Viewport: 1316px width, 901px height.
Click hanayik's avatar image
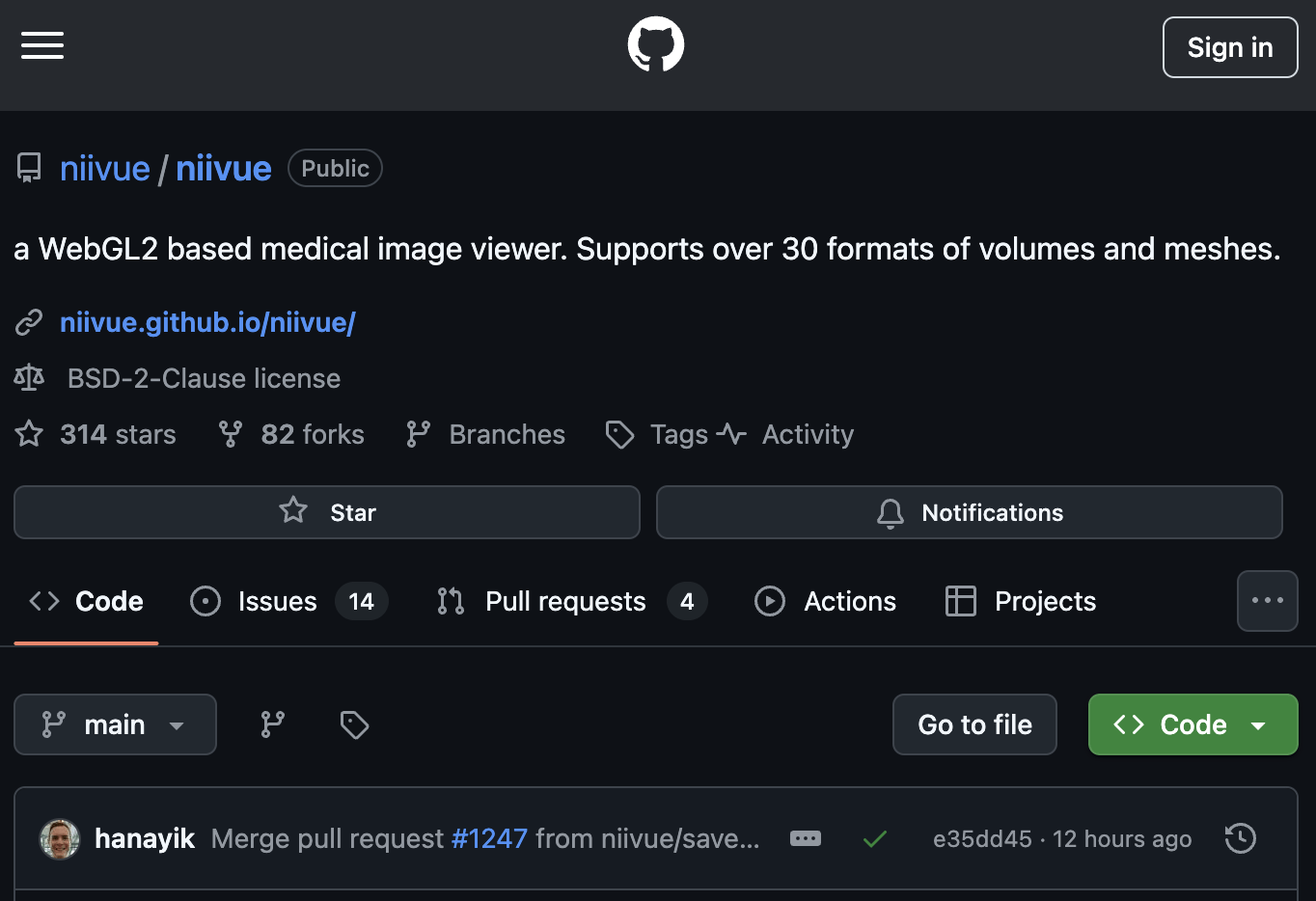coord(60,839)
